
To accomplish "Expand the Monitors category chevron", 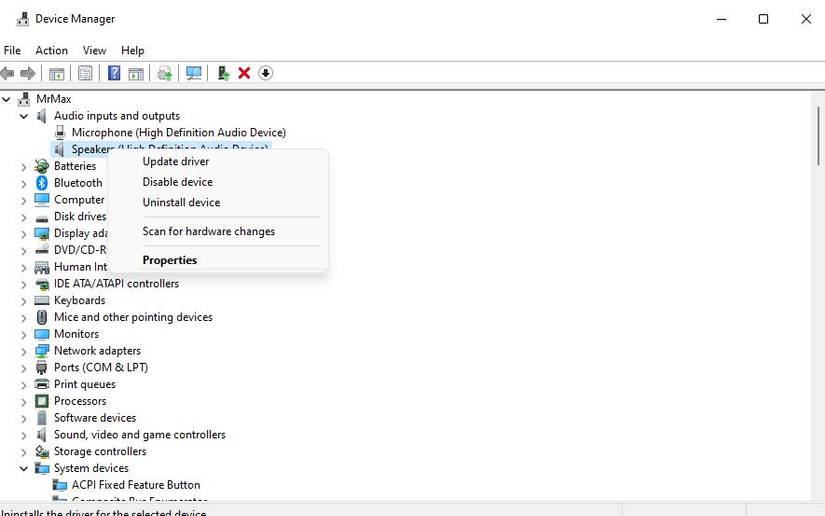I will (24, 335).
